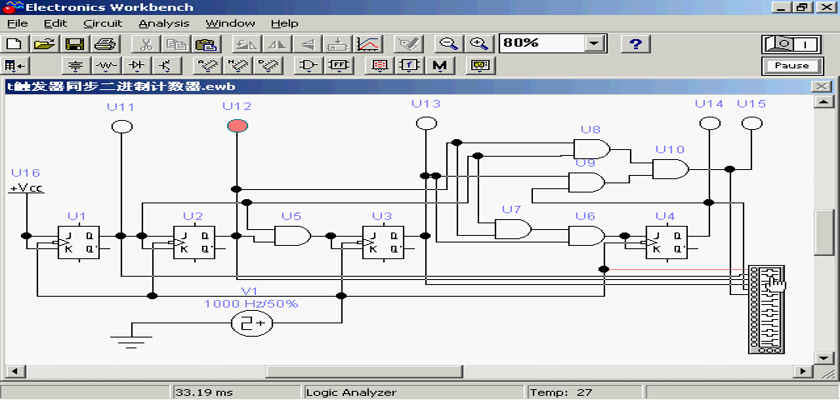Select the U10 AND gate
The width and height of the screenshot is (840, 400).
point(670,169)
